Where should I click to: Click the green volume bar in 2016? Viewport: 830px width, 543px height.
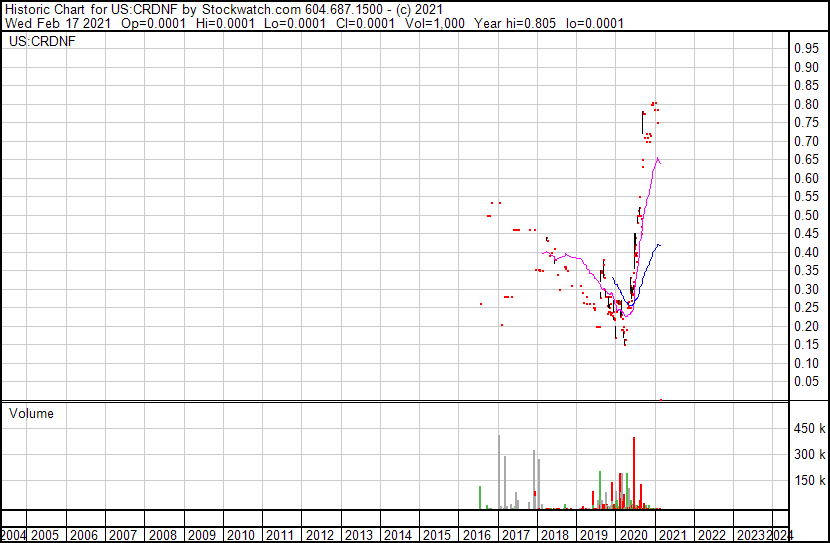point(480,497)
